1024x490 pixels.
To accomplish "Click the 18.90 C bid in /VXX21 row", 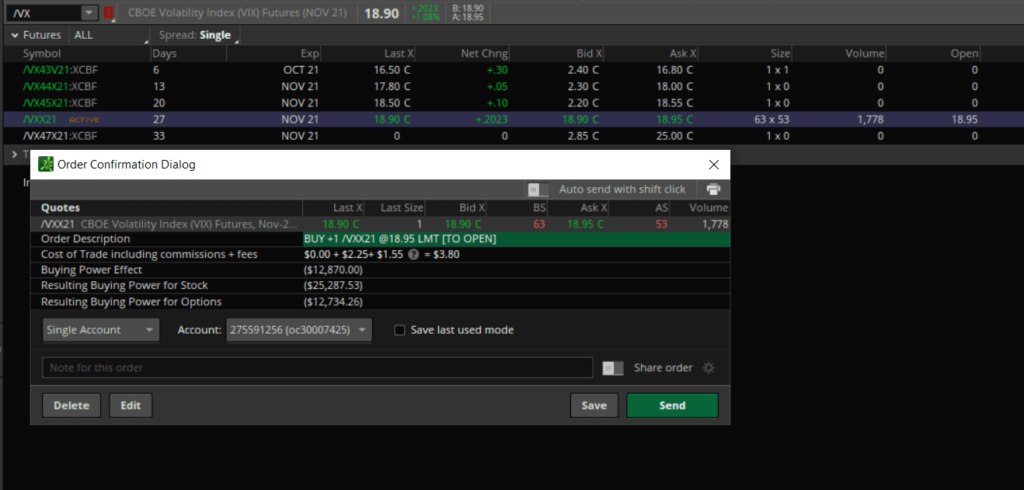I will pyautogui.click(x=579, y=120).
